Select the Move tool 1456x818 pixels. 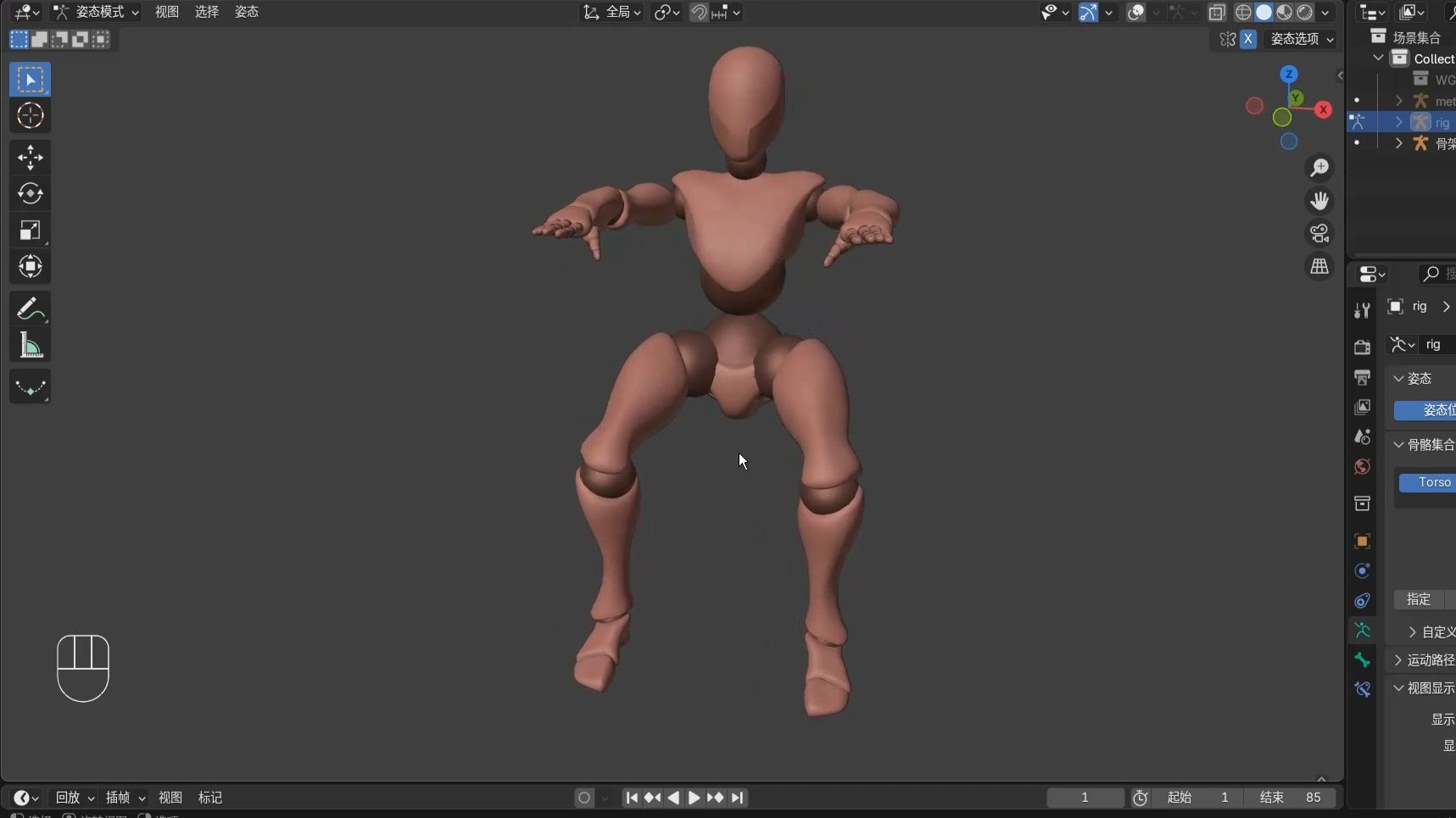coord(29,158)
